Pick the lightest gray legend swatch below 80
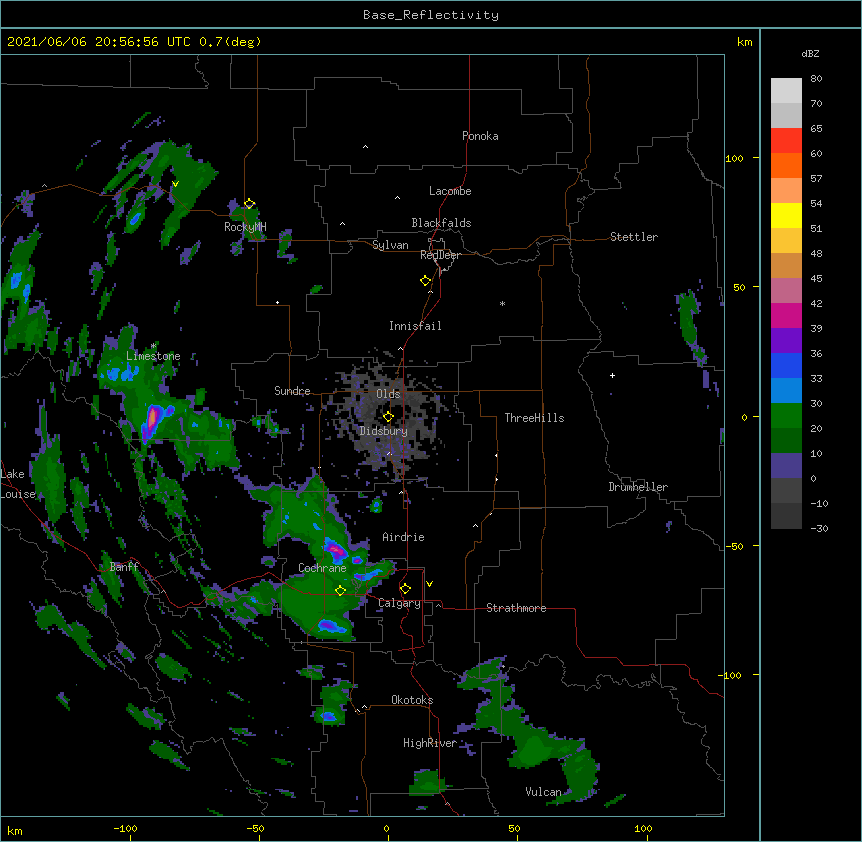 click(786, 91)
